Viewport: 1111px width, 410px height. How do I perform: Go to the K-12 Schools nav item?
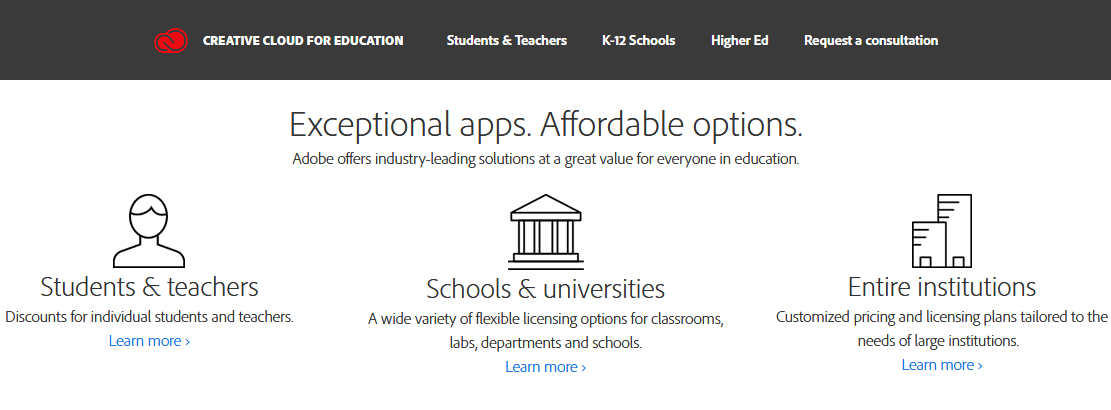[x=638, y=41]
